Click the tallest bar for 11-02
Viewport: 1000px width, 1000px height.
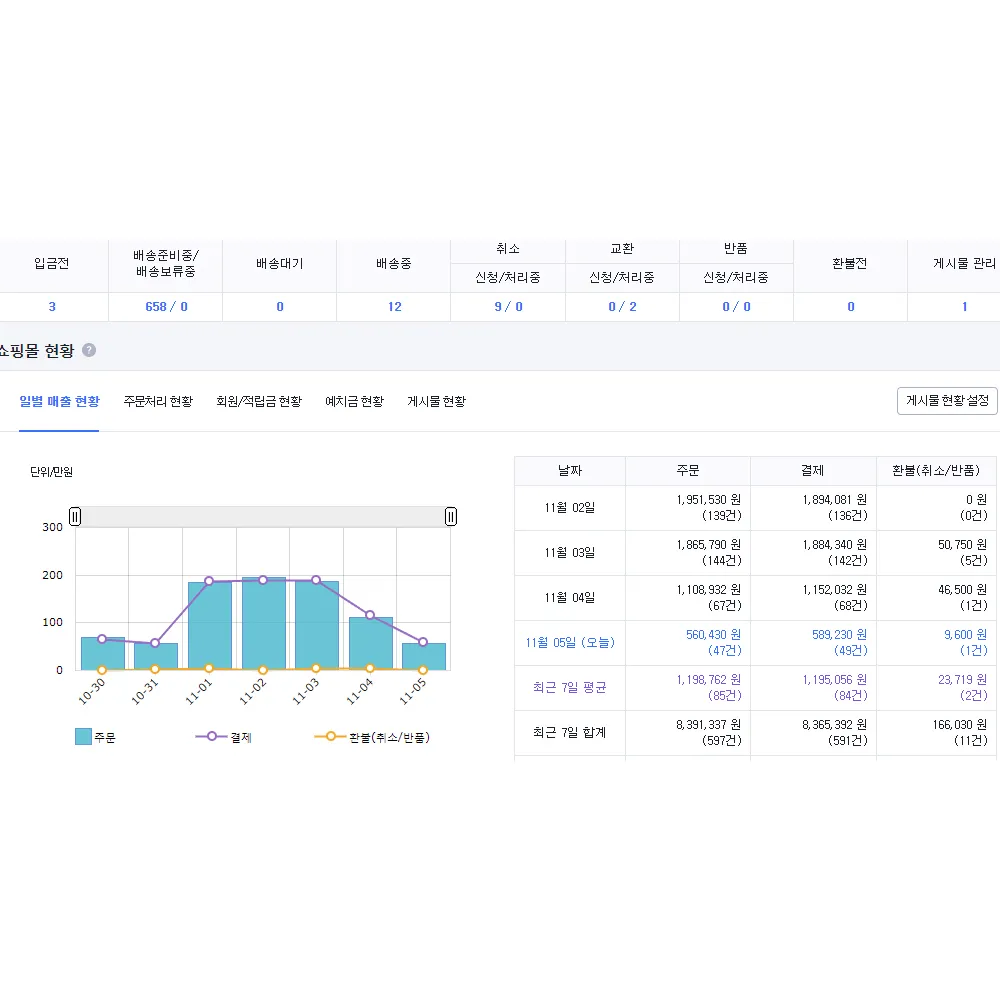262,625
